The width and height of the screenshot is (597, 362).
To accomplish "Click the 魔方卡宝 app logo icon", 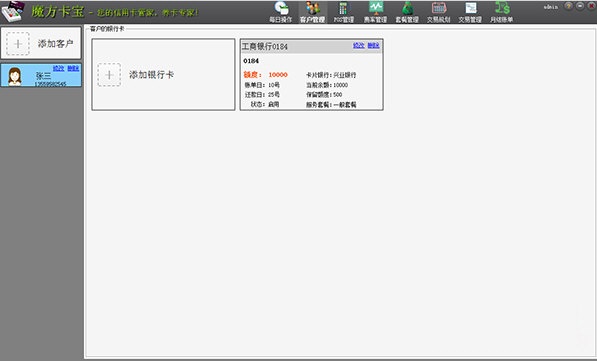I will (x=13, y=11).
